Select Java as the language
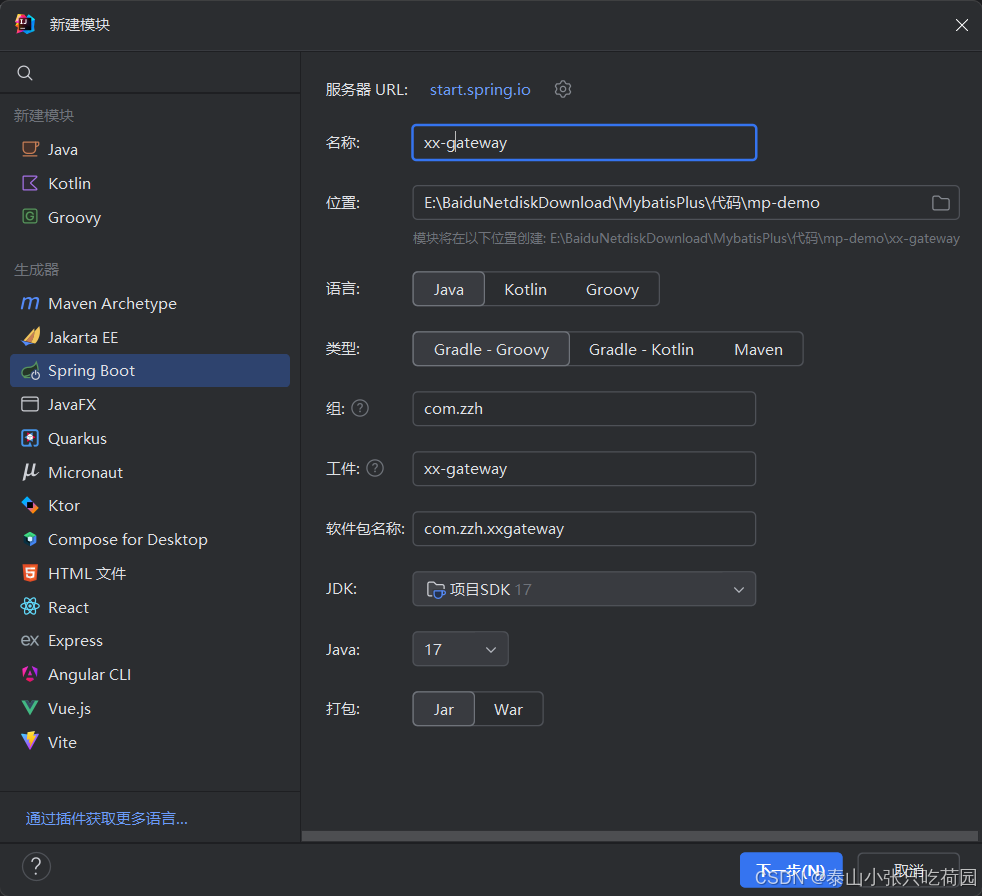 tap(448, 289)
